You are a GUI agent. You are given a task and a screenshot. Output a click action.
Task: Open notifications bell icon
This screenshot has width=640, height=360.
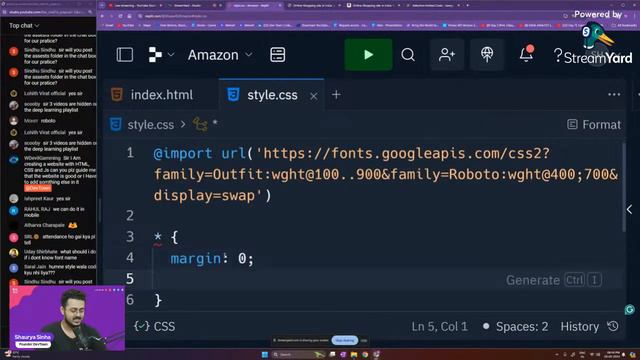(526, 54)
